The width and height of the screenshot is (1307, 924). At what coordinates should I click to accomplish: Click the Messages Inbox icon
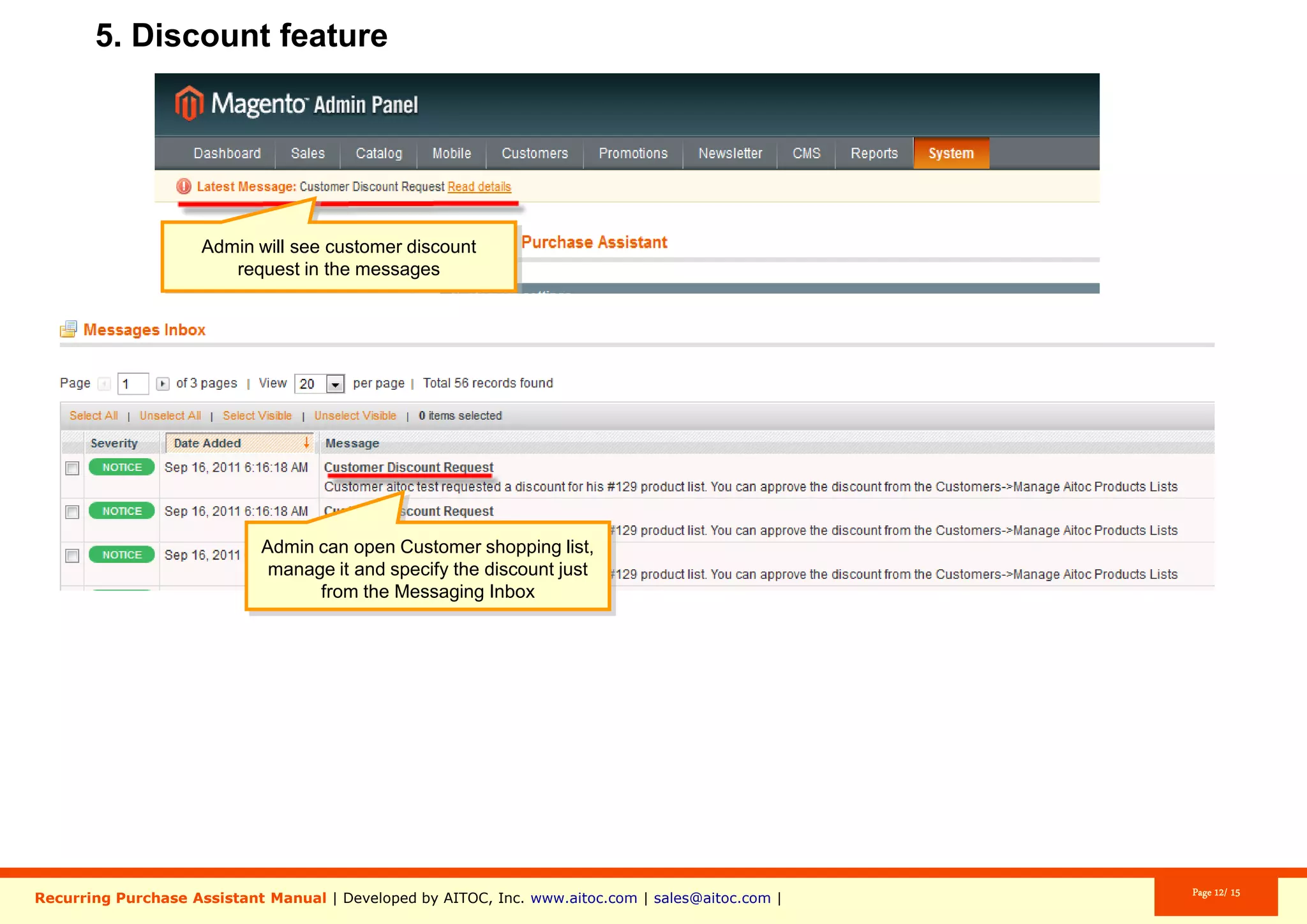[x=68, y=329]
